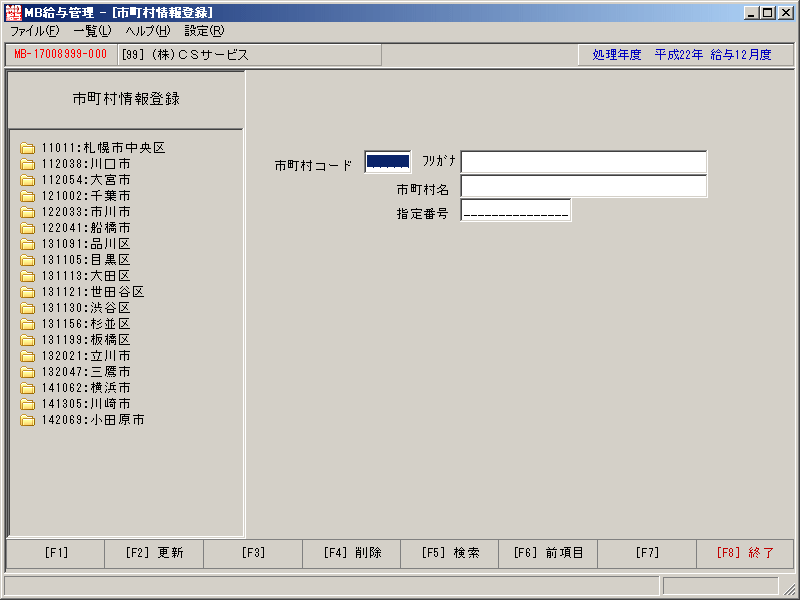Click the folder icon beside 112038:川口市

tap(28, 164)
